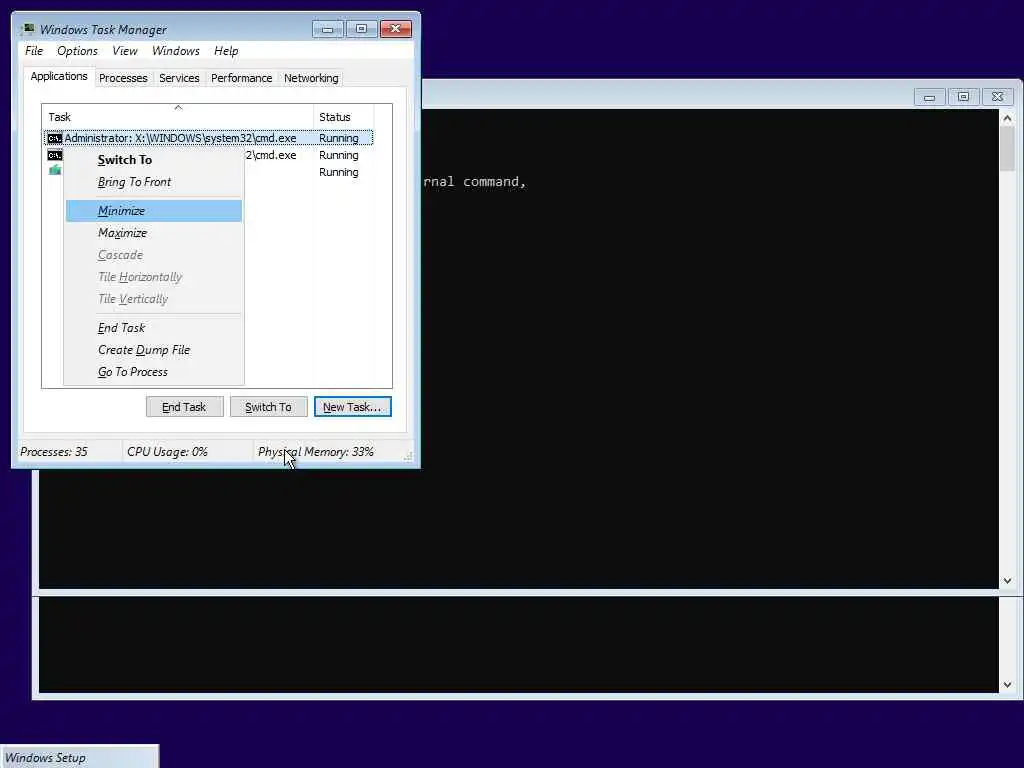The height and width of the screenshot is (768, 1024).
Task: Click the Processes: 35 status entry
Action: click(54, 452)
